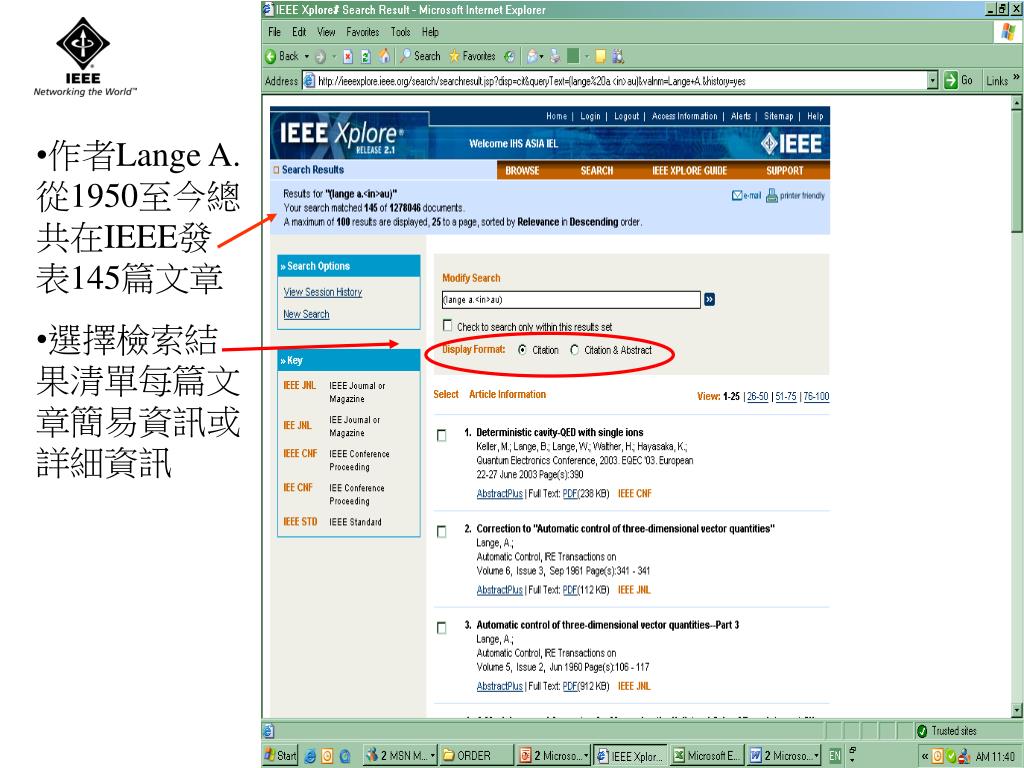The image size is (1024, 768).
Task: Switch to IEEE XPLORE GUIDE tab
Action: pyautogui.click(x=689, y=170)
